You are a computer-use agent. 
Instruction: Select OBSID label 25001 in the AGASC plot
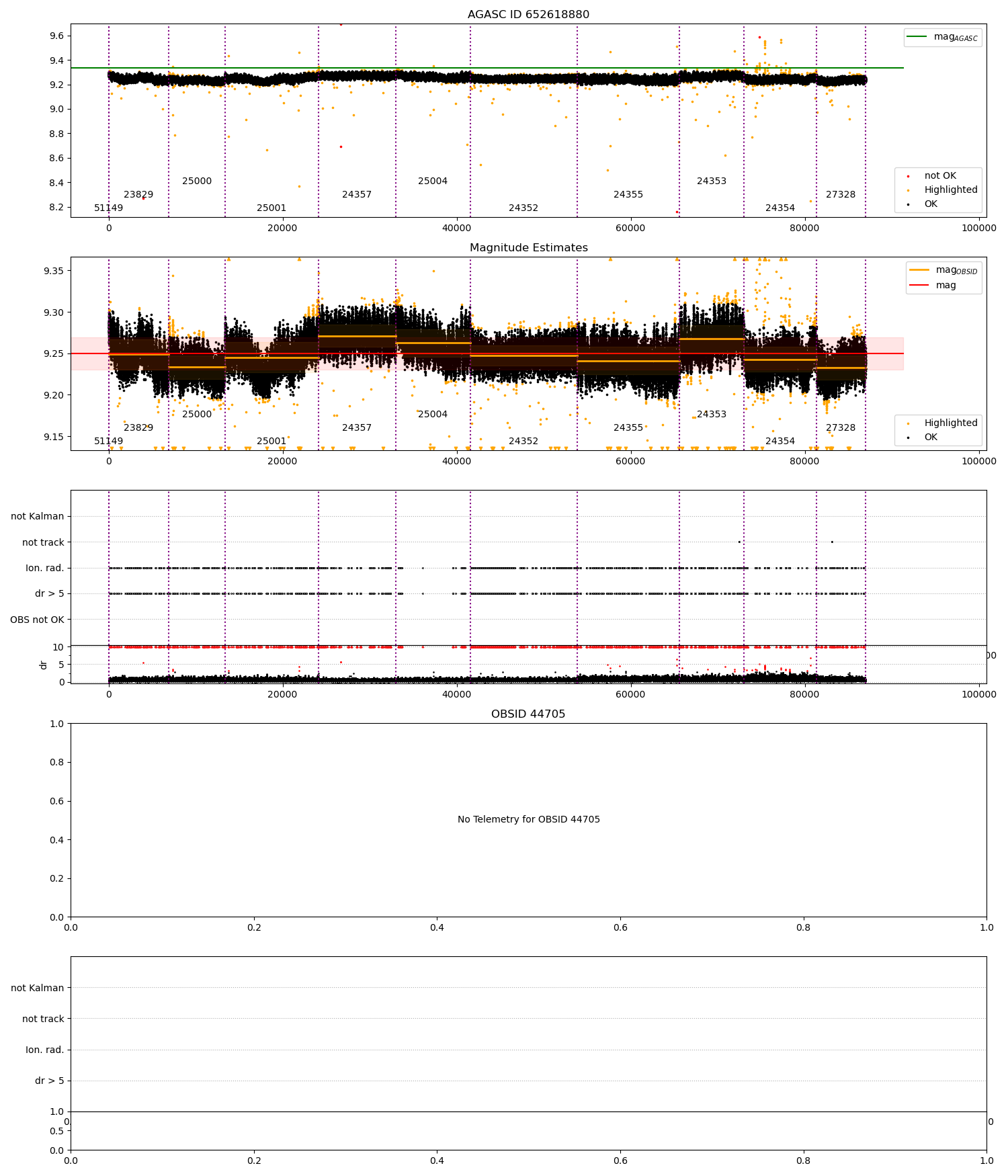tap(271, 208)
